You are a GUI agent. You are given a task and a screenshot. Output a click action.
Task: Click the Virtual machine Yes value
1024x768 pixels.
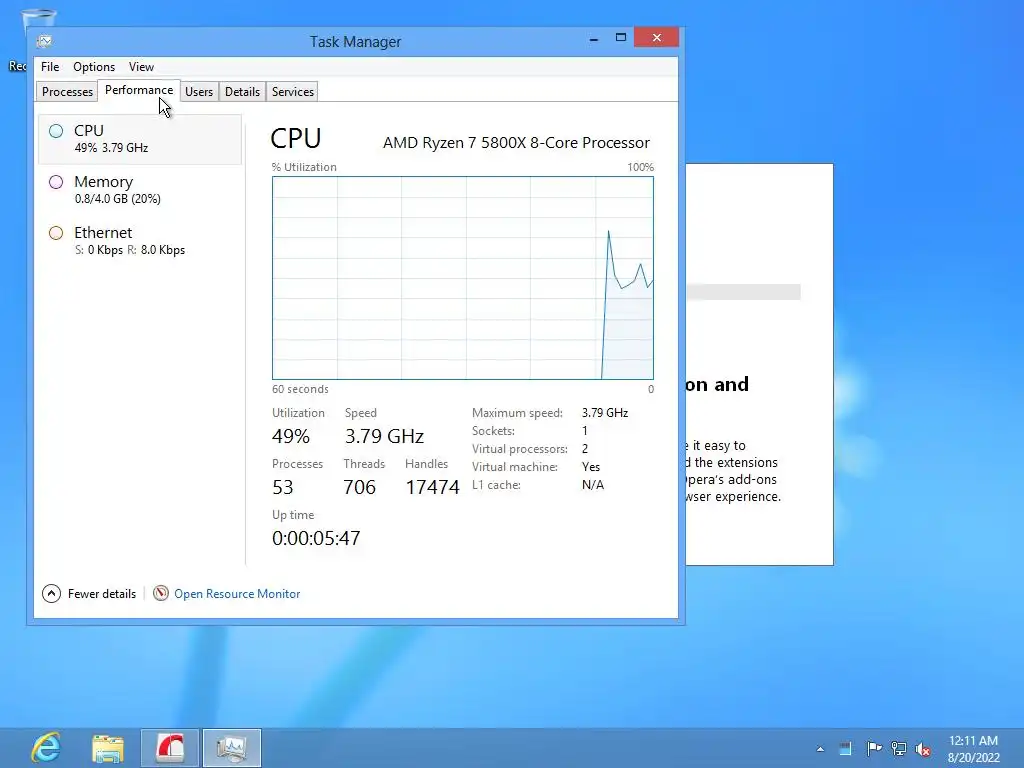591,467
